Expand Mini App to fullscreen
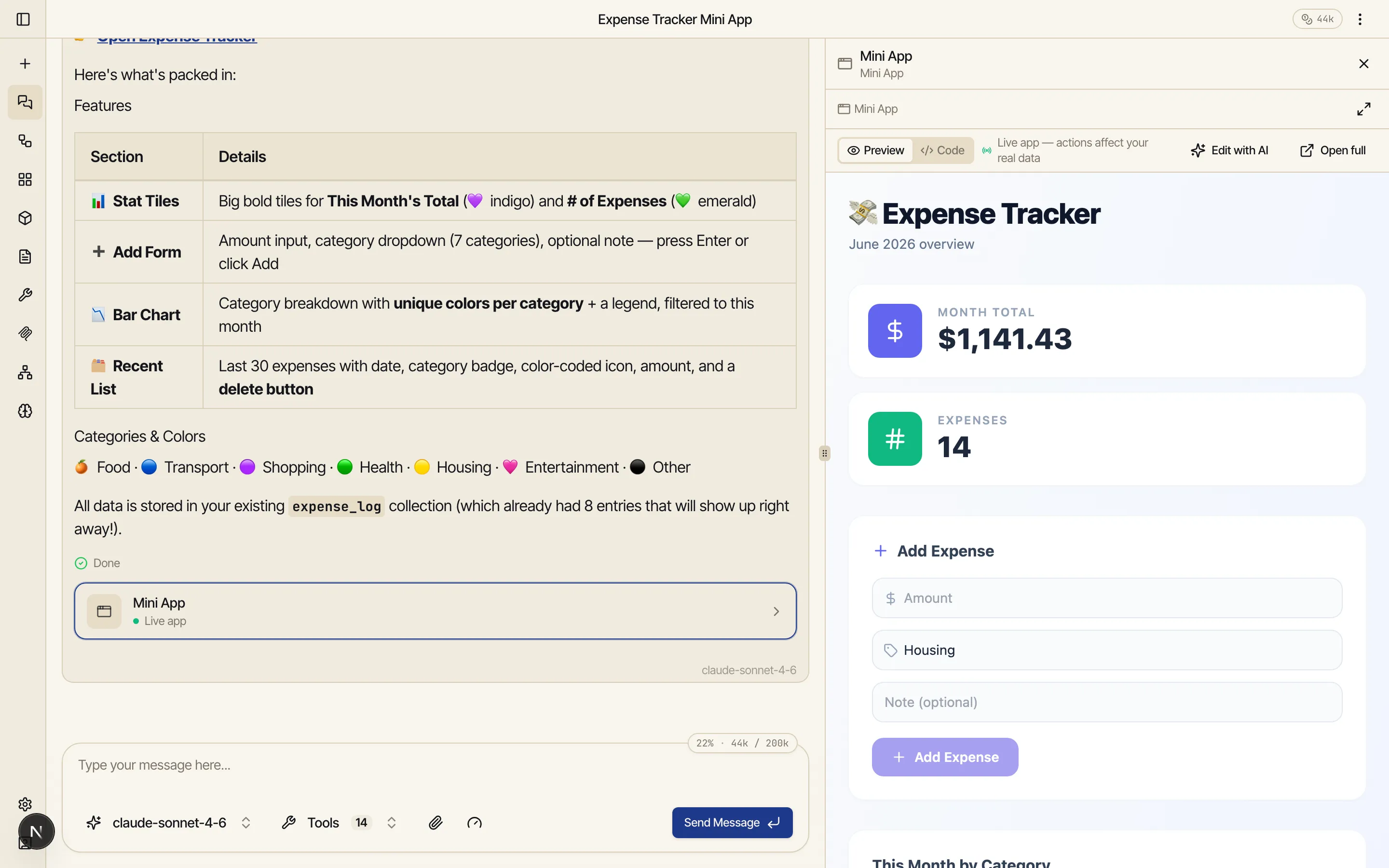 (1364, 109)
